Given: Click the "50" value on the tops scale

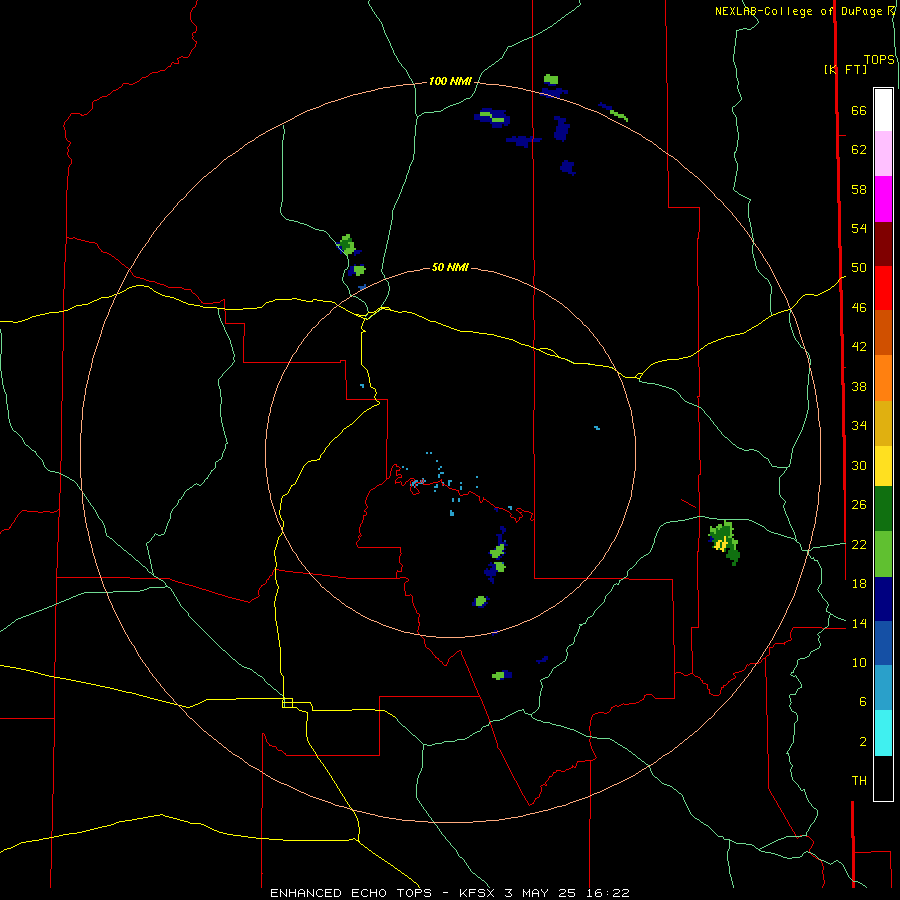Looking at the screenshot, I should tap(859, 267).
